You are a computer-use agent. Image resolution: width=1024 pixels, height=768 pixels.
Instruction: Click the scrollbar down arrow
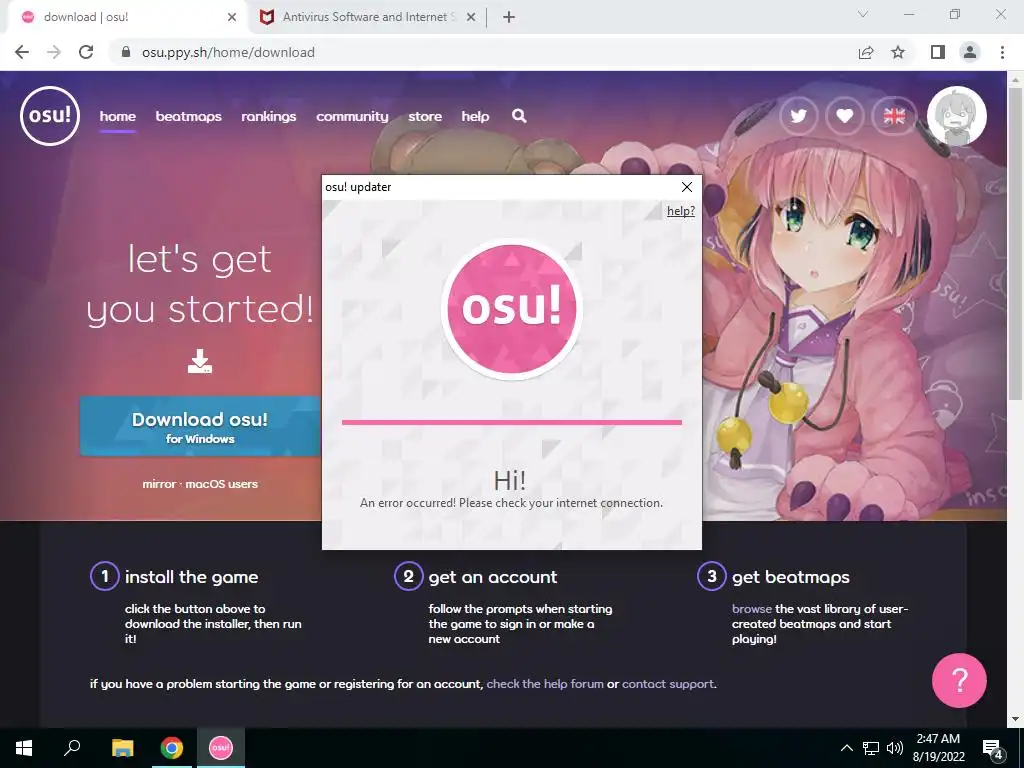[x=1015, y=719]
